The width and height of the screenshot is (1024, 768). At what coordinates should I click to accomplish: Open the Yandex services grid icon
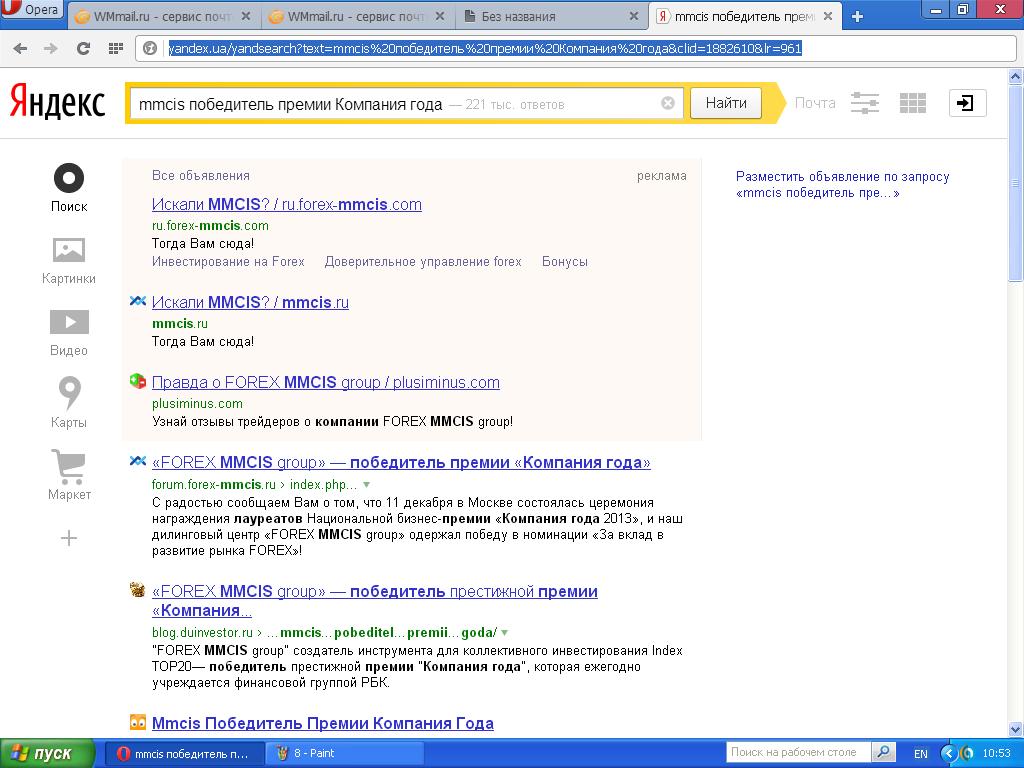pyautogui.click(x=912, y=103)
